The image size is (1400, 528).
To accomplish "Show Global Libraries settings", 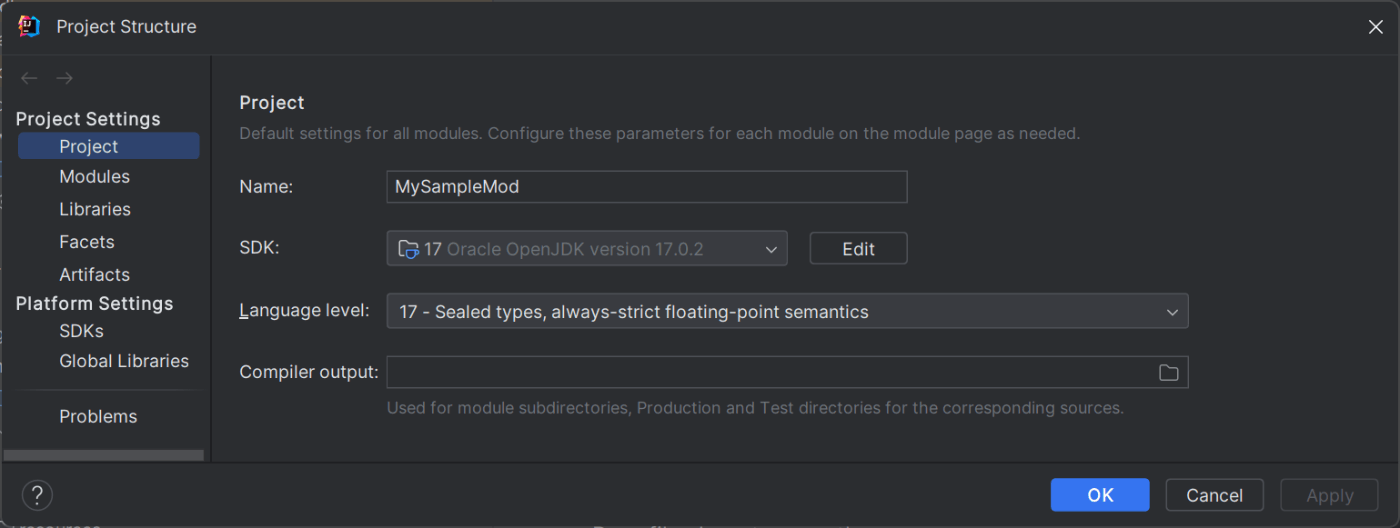I will (x=124, y=361).
